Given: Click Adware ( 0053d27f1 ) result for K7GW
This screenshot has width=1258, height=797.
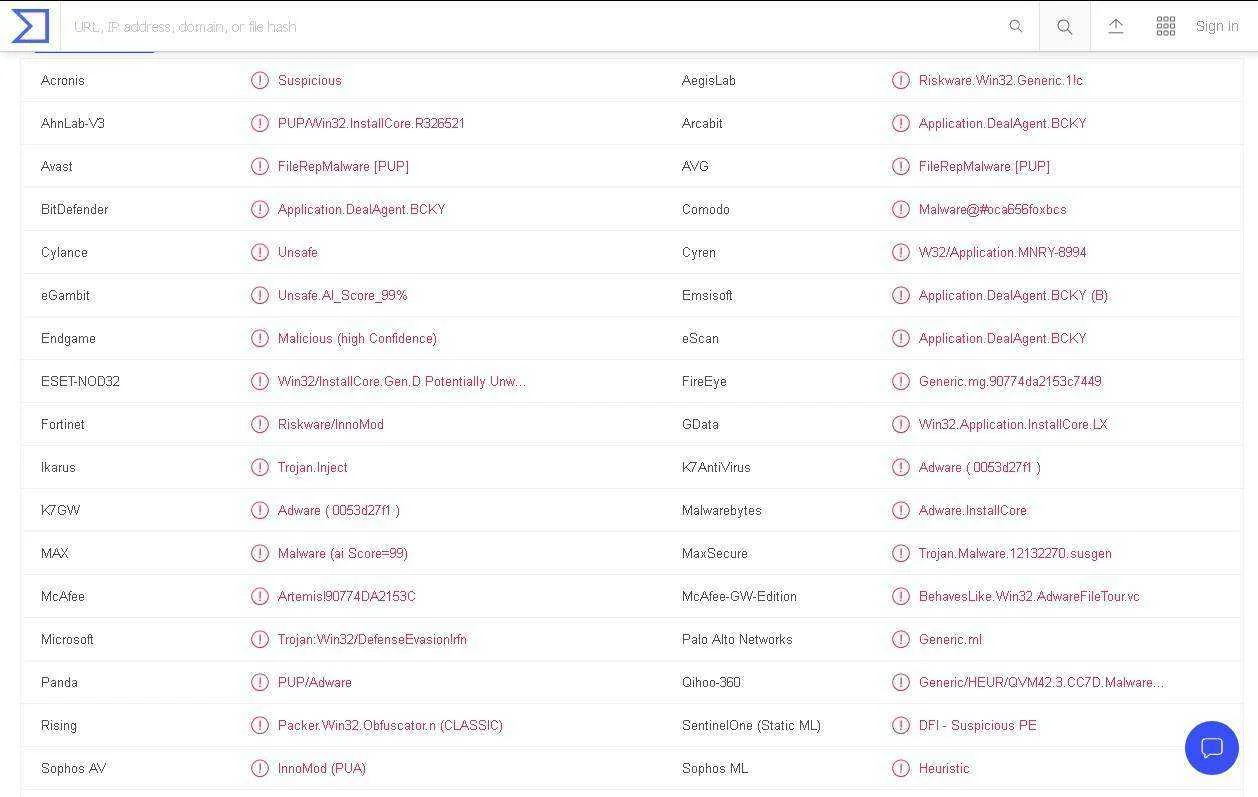Looking at the screenshot, I should pos(339,510).
